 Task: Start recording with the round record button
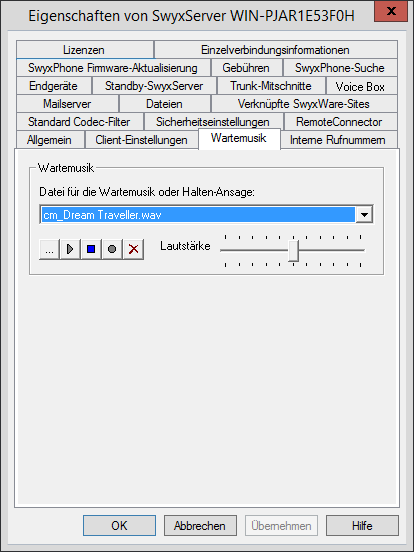pos(112,250)
